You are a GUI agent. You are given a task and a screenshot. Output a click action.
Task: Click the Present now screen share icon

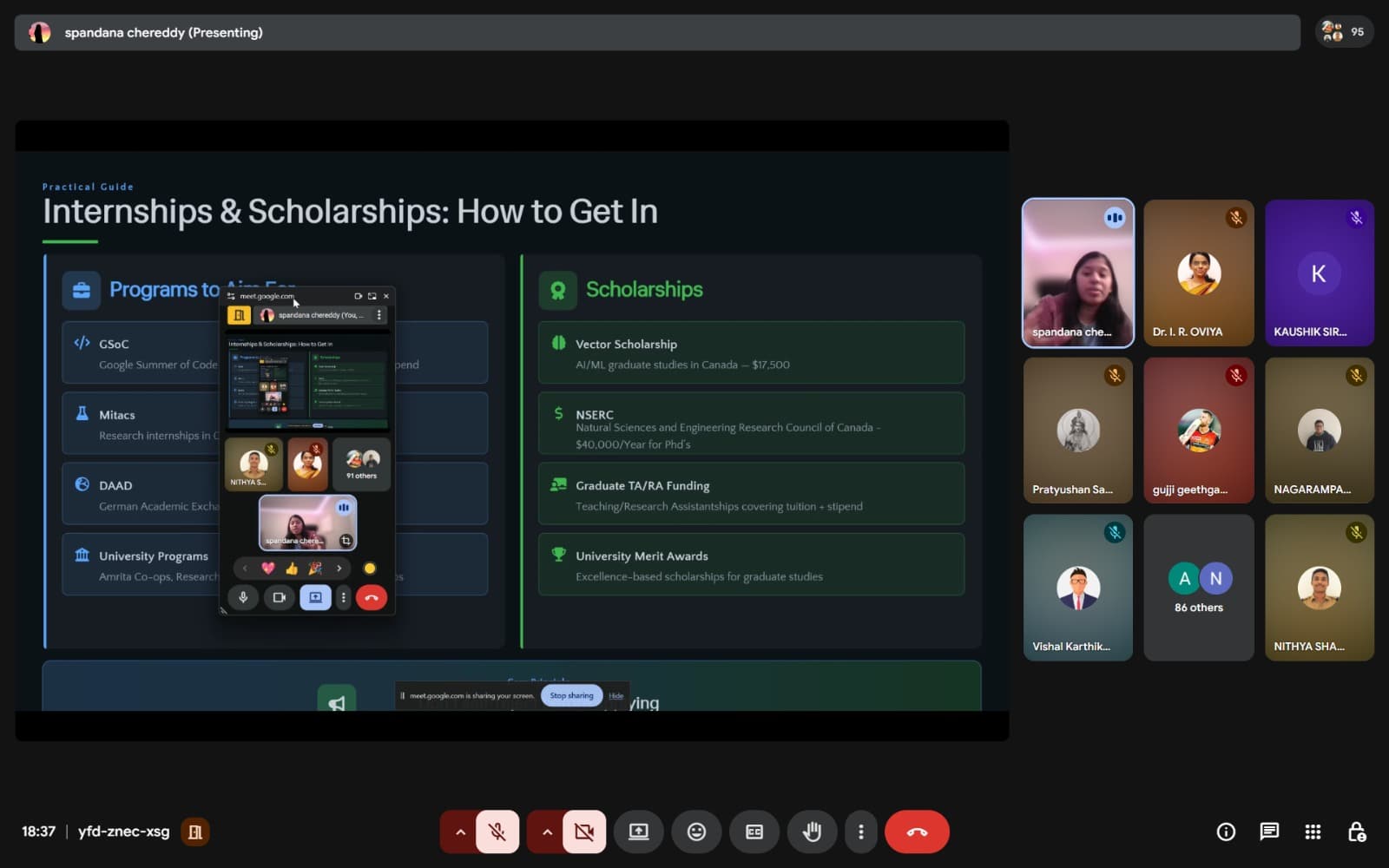(x=639, y=832)
